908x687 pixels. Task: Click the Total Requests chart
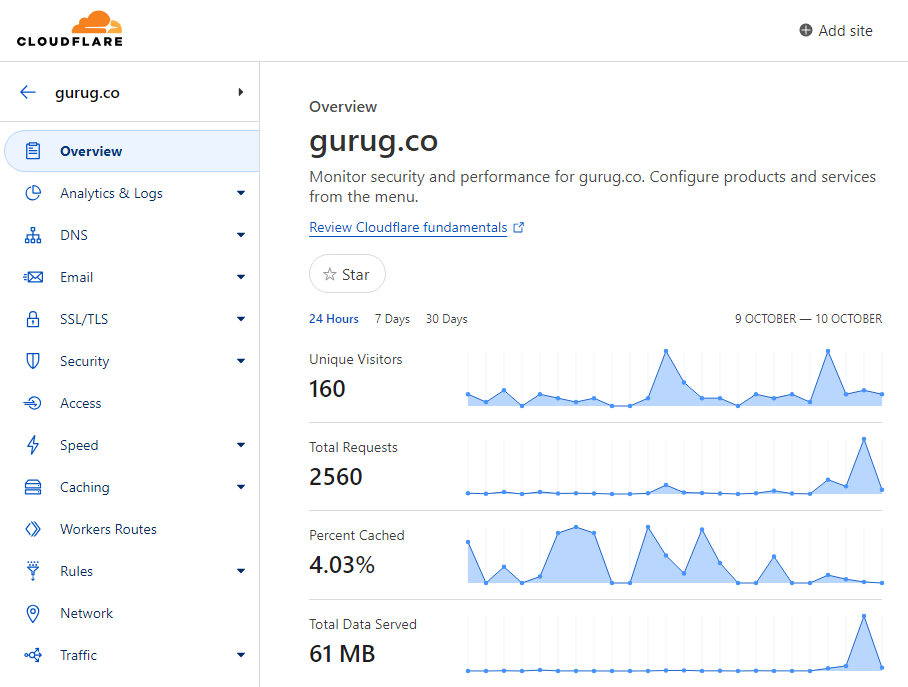675,466
